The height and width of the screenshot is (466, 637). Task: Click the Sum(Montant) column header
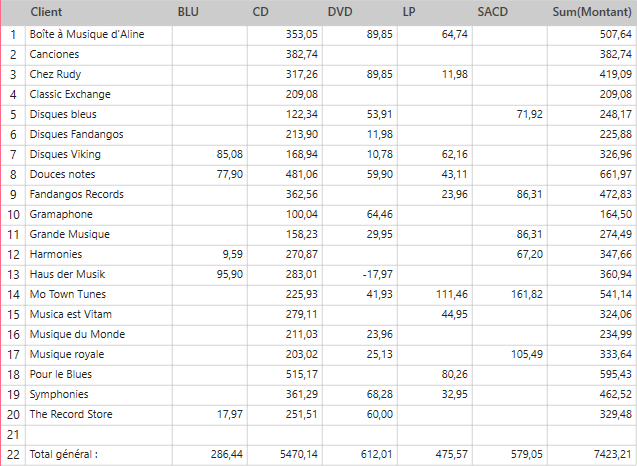(x=592, y=12)
